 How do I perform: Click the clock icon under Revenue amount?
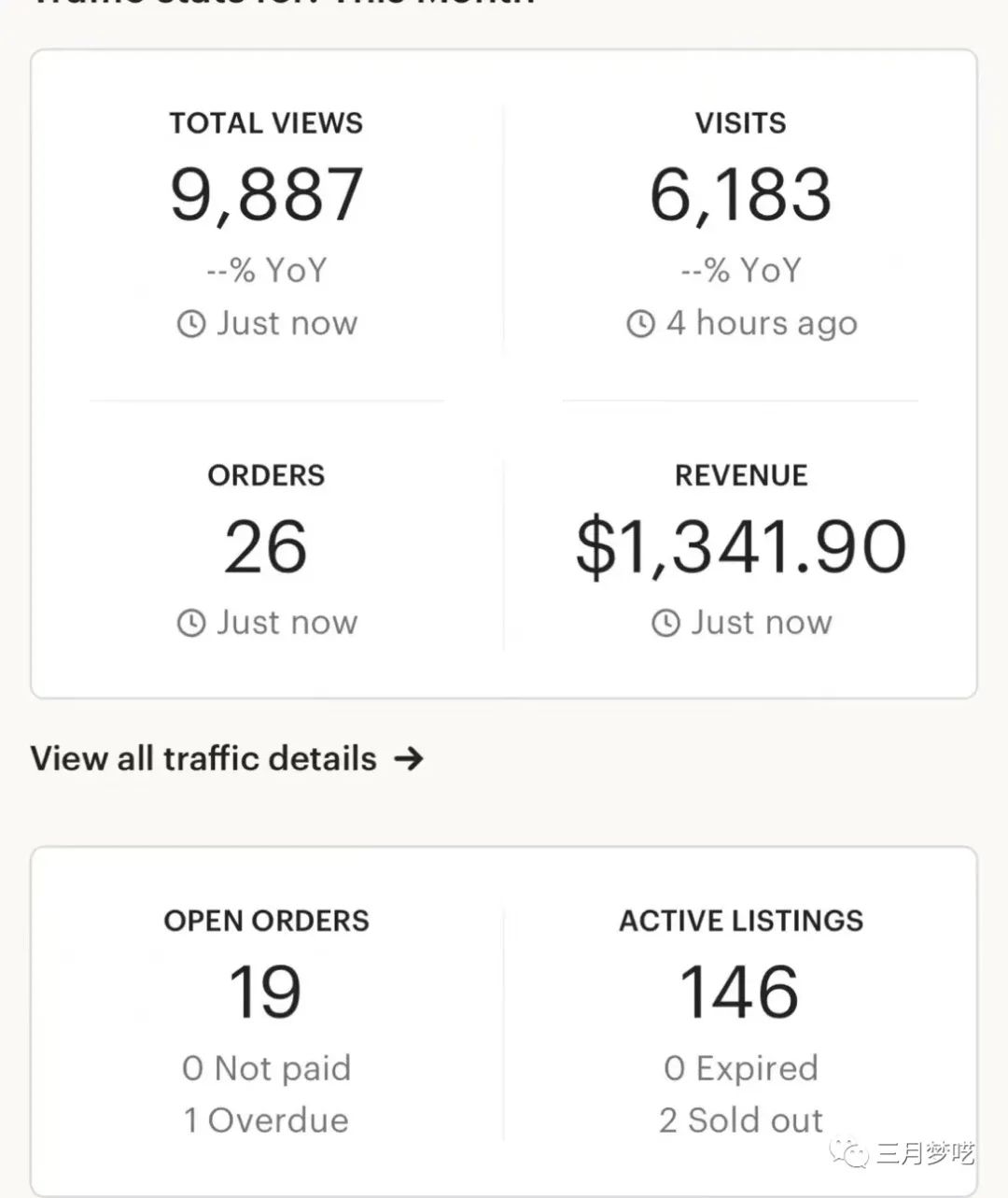665,623
